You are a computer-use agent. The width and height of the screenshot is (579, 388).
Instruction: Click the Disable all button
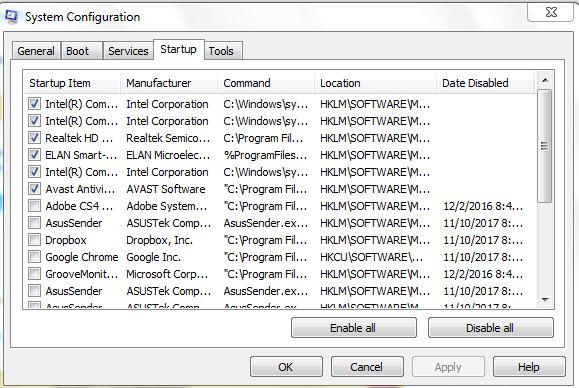pos(490,328)
